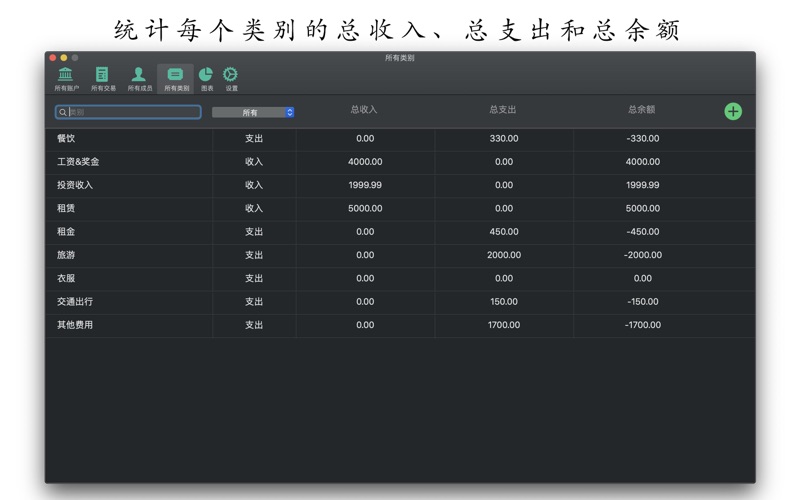Click the -150.00 balance of 交通出行
The height and width of the screenshot is (500, 800).
tap(642, 302)
